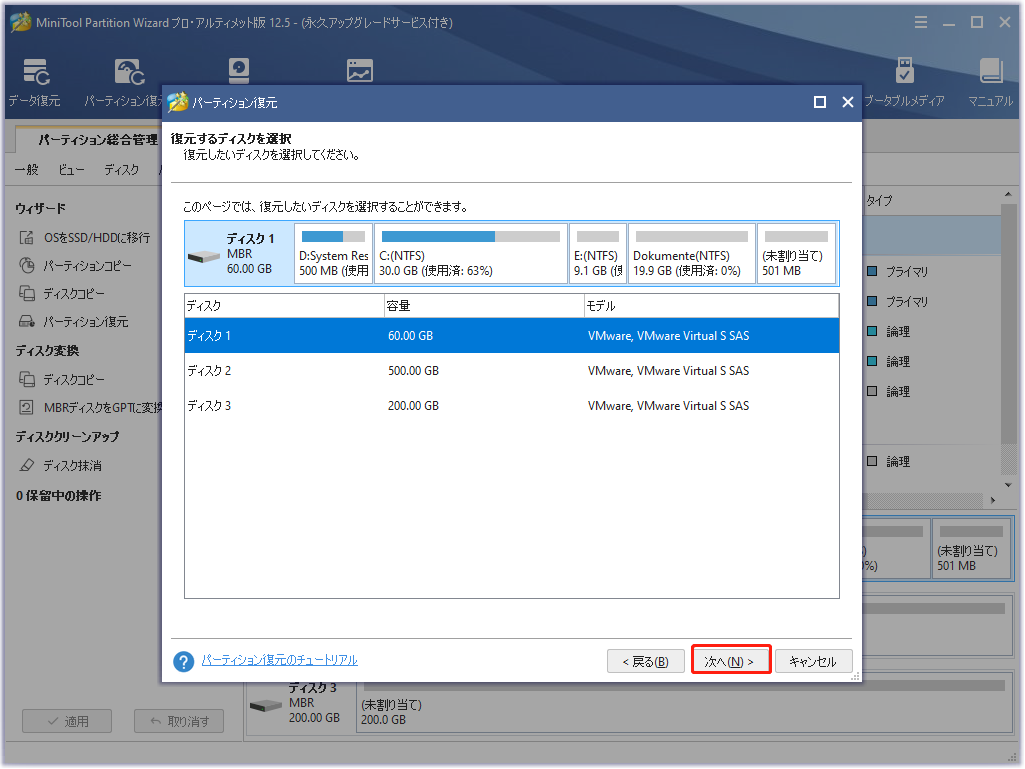The width and height of the screenshot is (1025, 769).
Task: Click the help question mark icon
Action: coord(182,661)
